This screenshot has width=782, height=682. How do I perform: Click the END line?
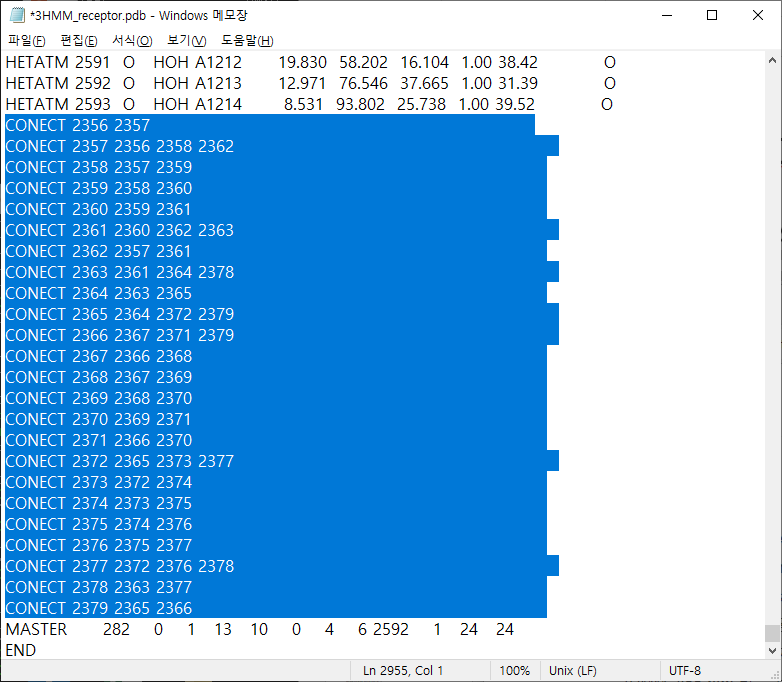(21, 650)
